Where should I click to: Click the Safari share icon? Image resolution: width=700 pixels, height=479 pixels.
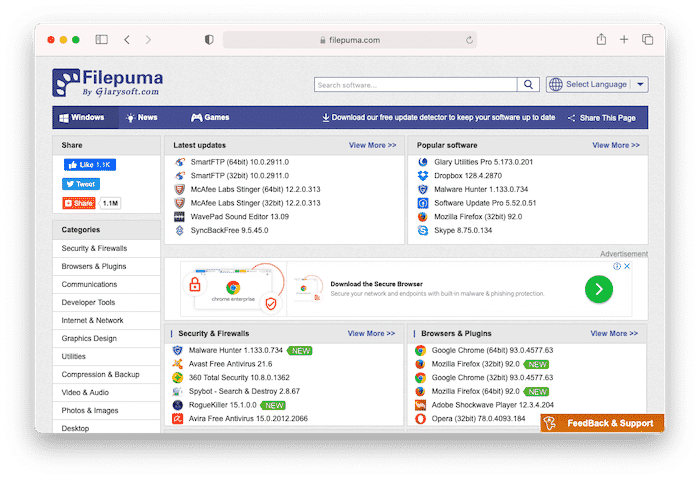[601, 40]
